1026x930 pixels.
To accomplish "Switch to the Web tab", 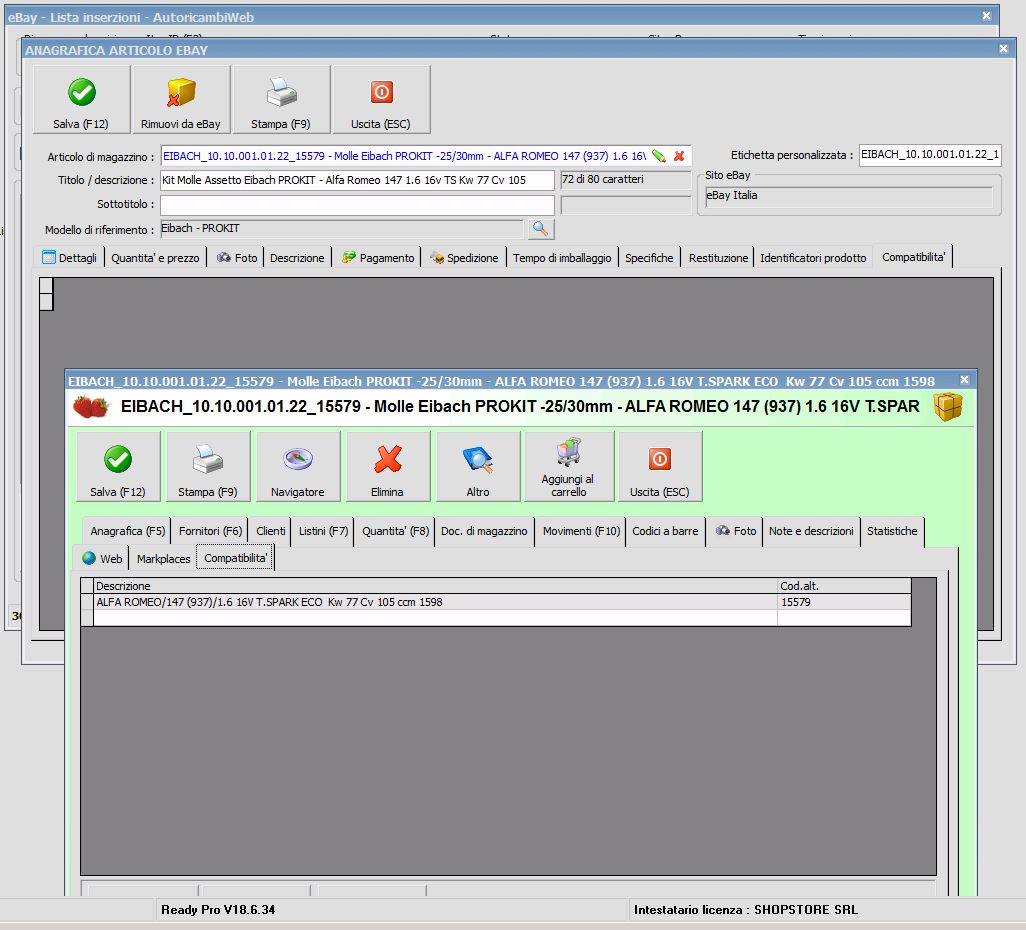I will click(x=103, y=559).
